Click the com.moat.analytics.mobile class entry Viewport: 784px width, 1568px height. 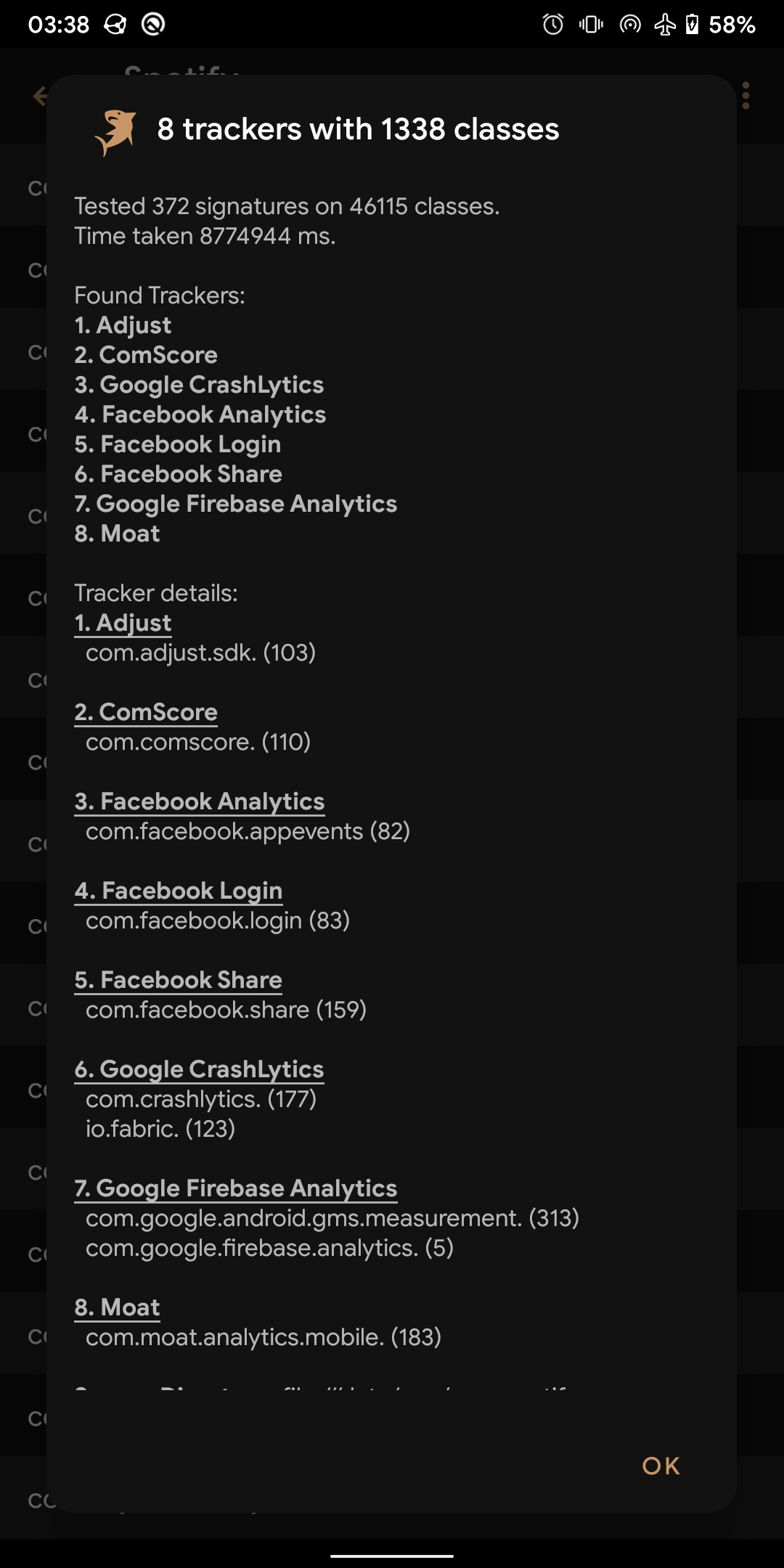[x=263, y=1337]
